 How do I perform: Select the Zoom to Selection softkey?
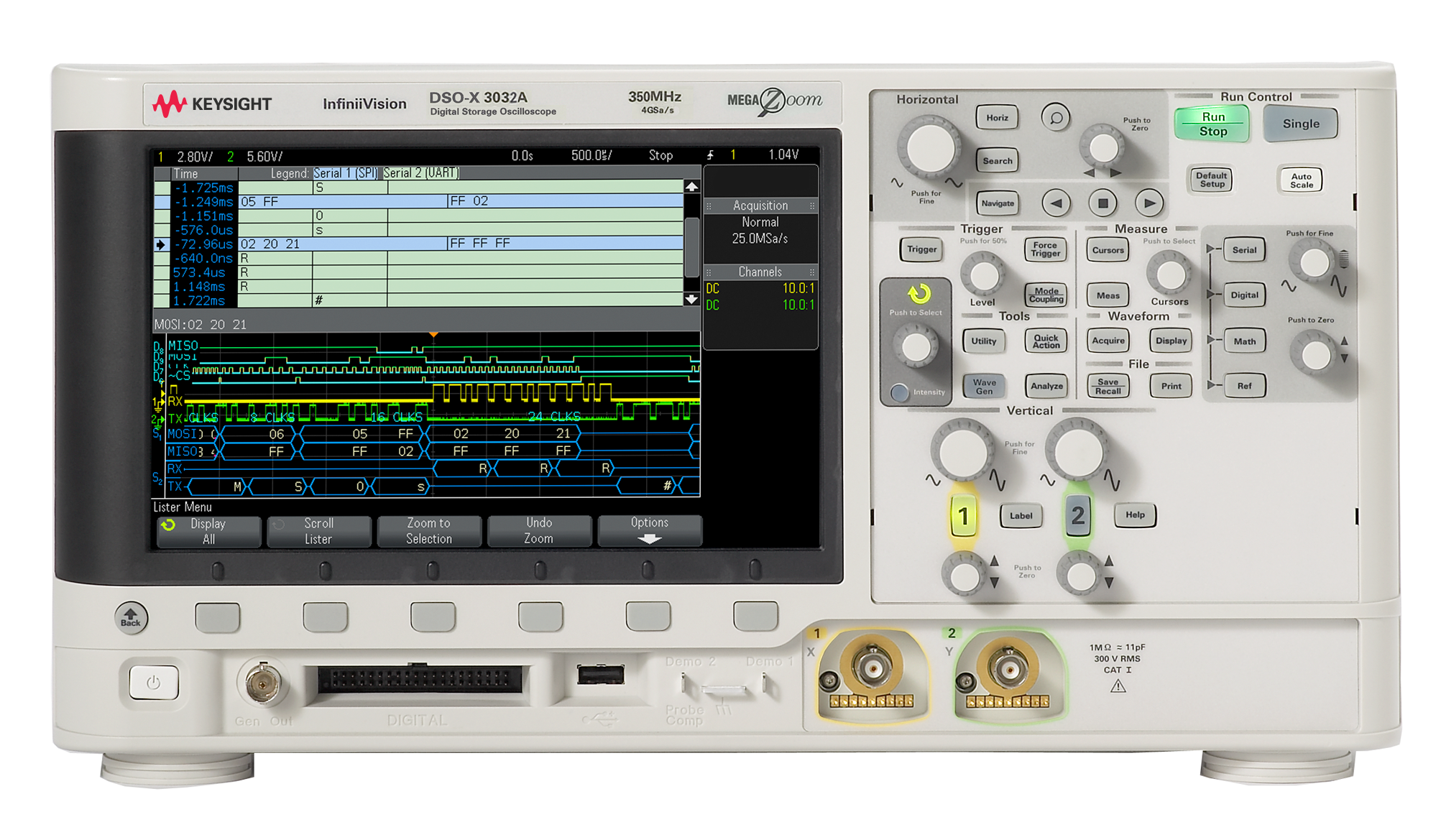click(x=429, y=530)
